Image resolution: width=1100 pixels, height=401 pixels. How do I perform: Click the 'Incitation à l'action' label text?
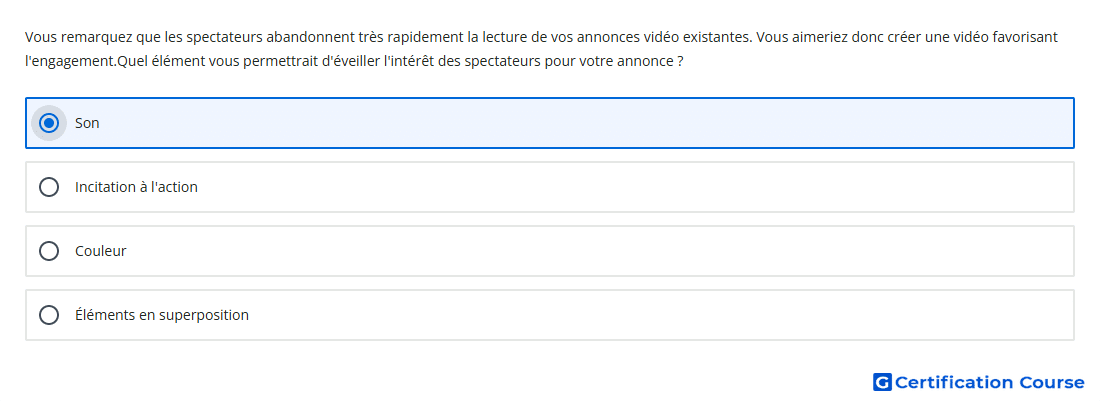136,187
